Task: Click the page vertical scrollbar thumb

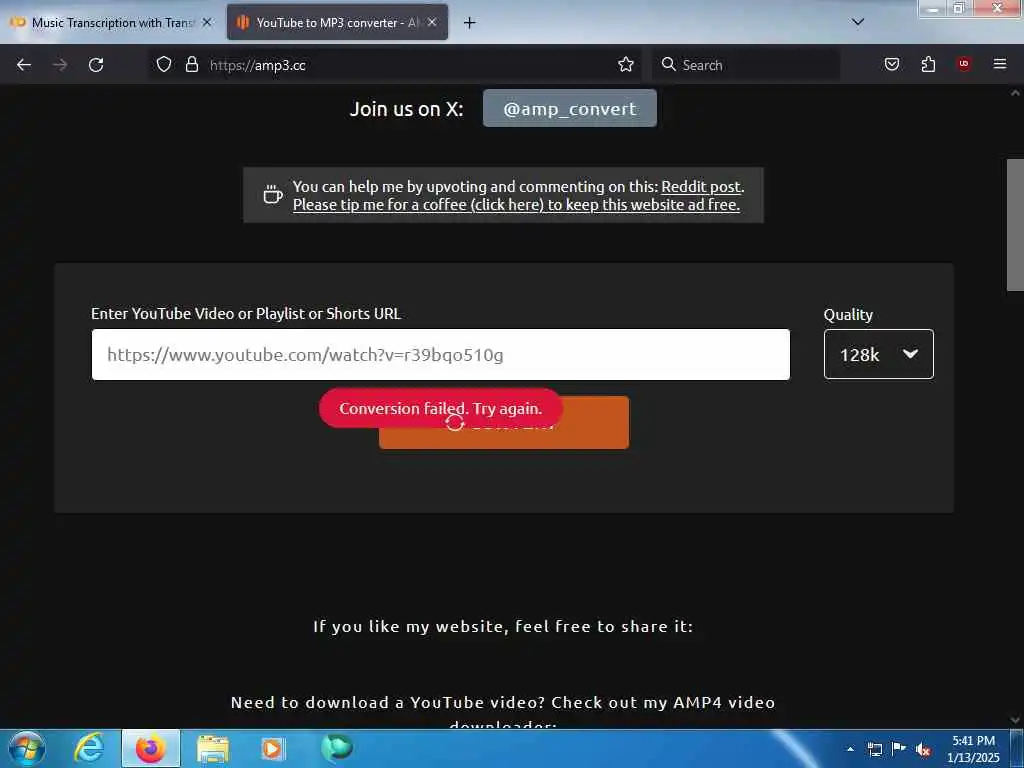Action: (1015, 225)
